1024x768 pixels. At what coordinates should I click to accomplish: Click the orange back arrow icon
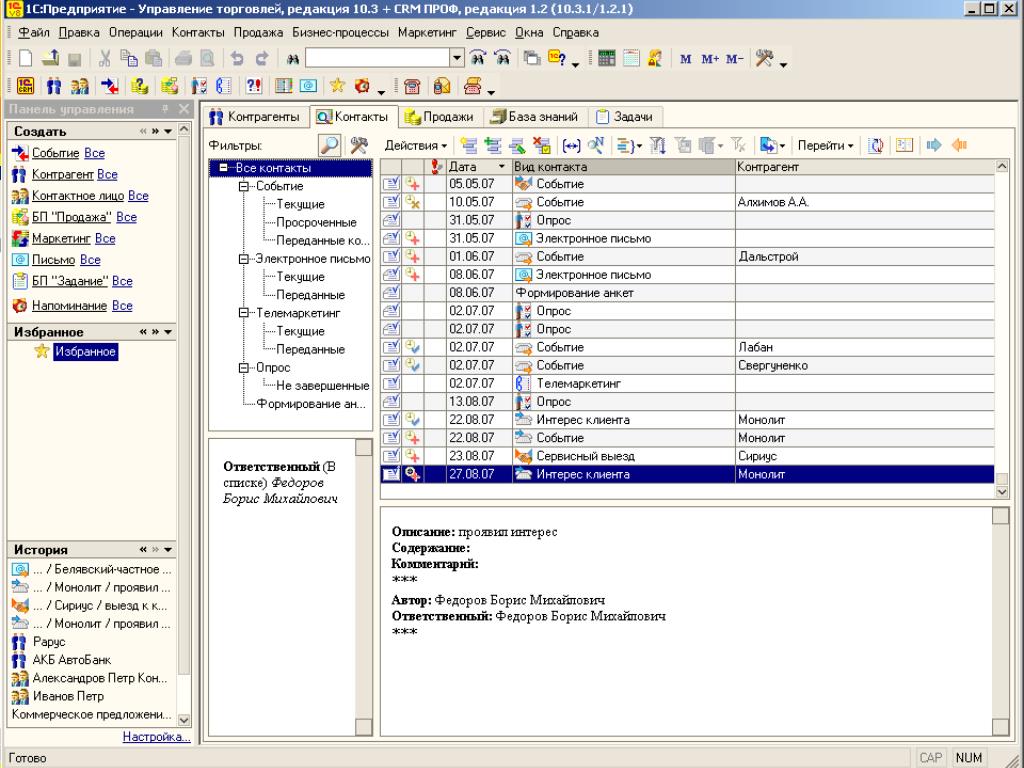coord(959,145)
